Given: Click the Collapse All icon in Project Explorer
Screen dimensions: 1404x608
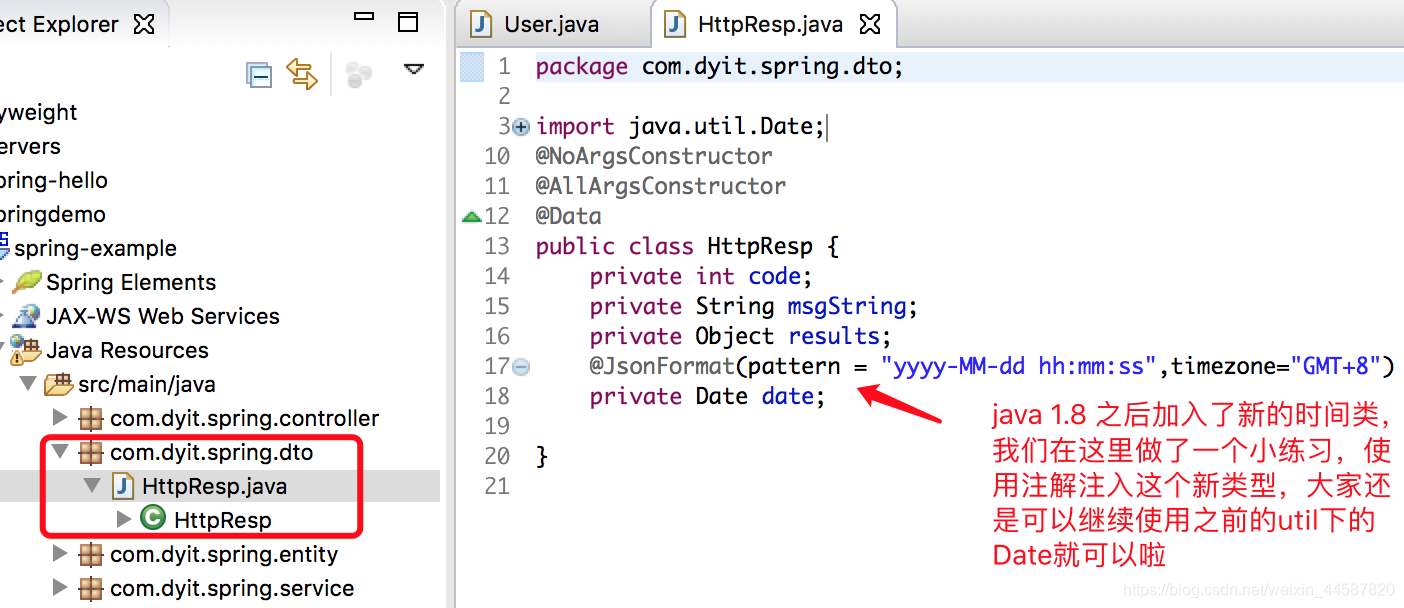Looking at the screenshot, I should [259, 75].
